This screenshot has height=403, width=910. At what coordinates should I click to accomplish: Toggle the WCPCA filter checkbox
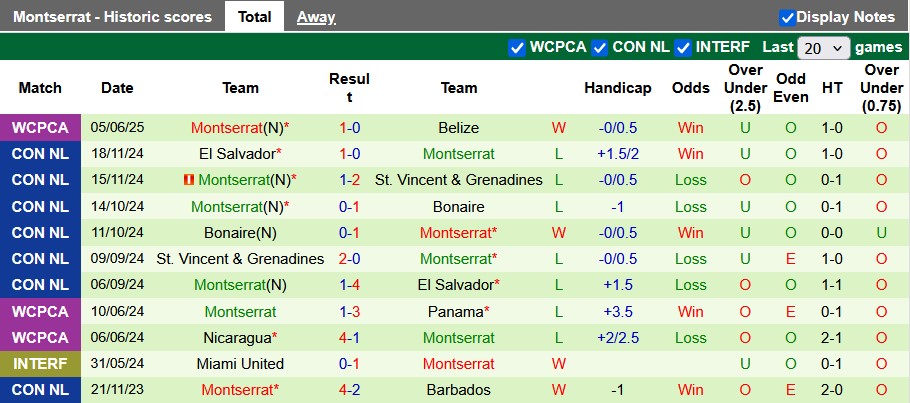(517, 47)
